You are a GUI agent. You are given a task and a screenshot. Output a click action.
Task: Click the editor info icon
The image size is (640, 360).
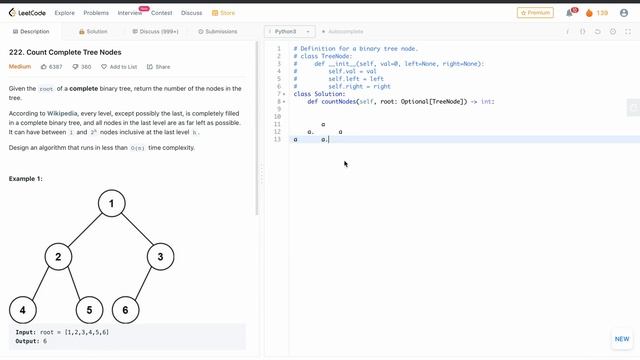(567, 31)
